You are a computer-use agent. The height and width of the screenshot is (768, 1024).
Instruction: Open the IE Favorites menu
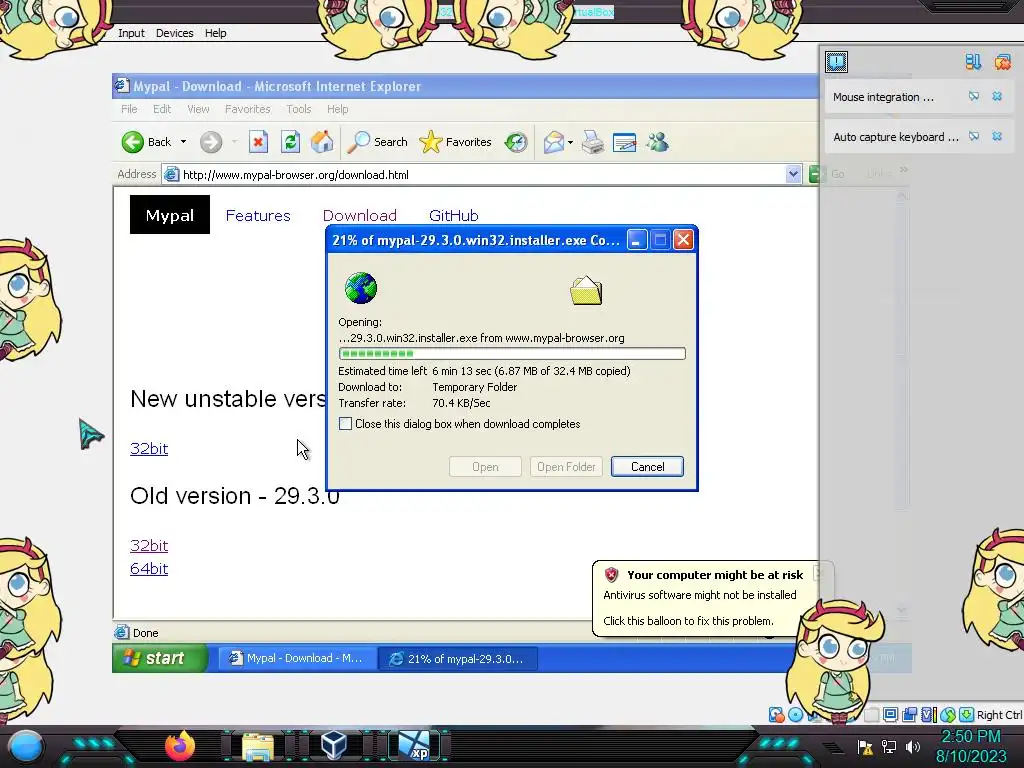tap(248, 109)
